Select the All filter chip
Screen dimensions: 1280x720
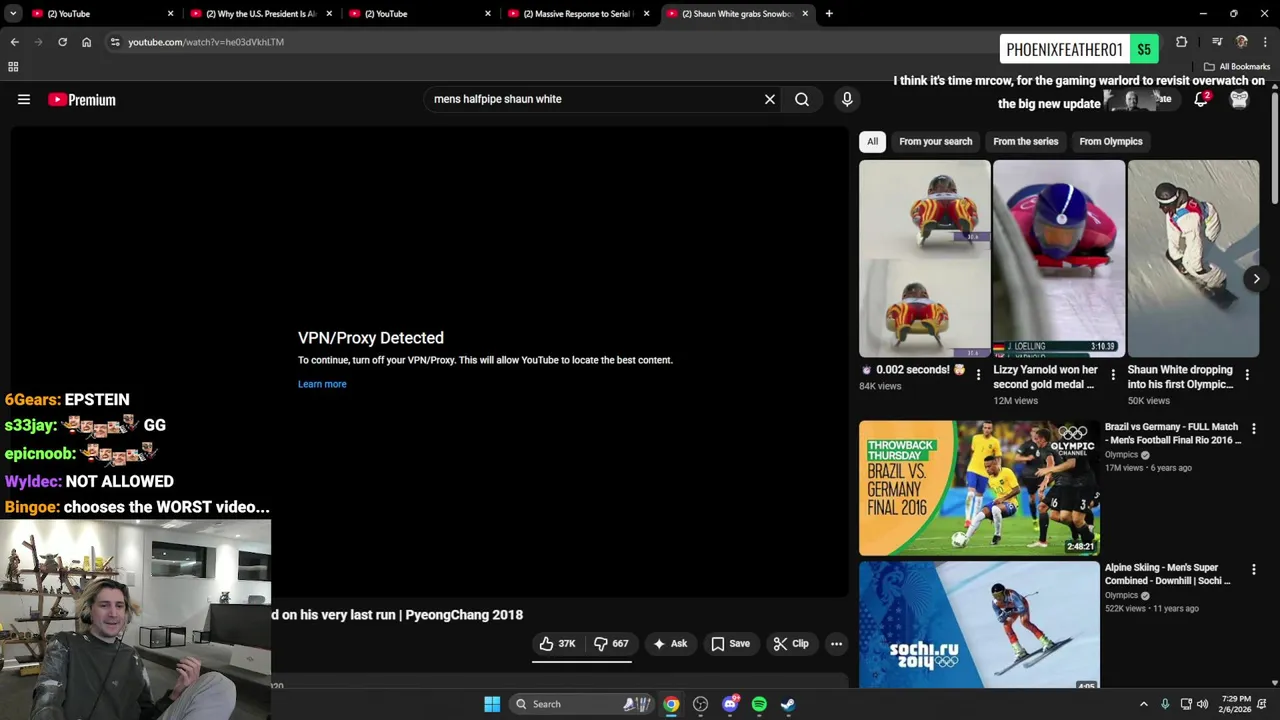click(872, 141)
